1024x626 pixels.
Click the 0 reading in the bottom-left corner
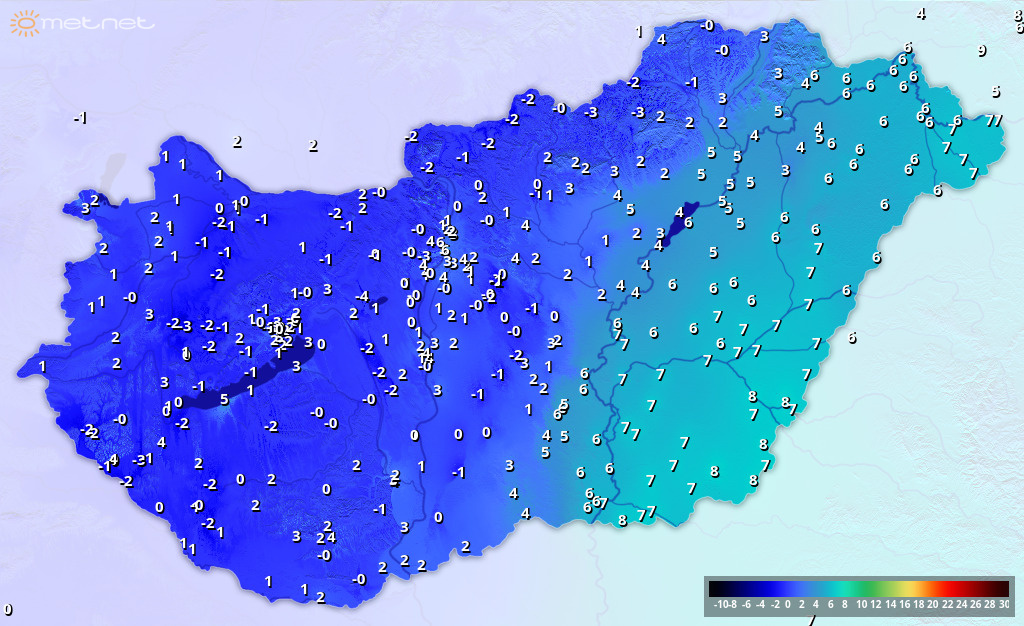click(8, 609)
